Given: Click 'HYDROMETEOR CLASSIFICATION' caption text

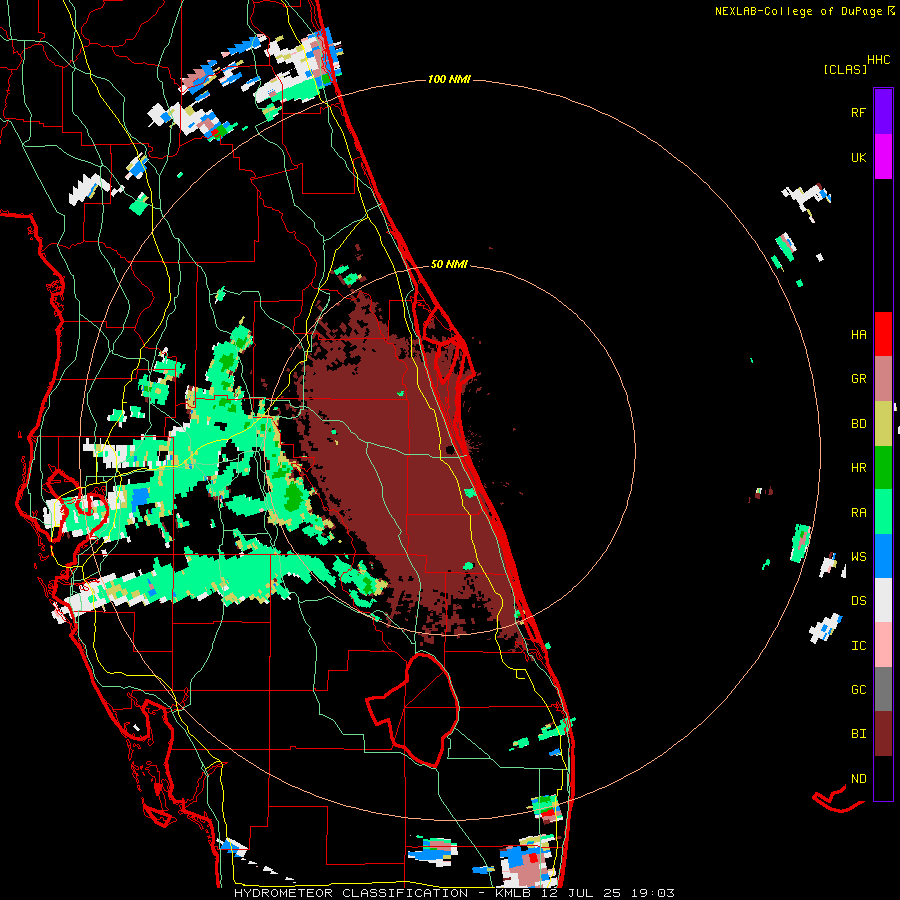Looking at the screenshot, I should click(x=351, y=893).
